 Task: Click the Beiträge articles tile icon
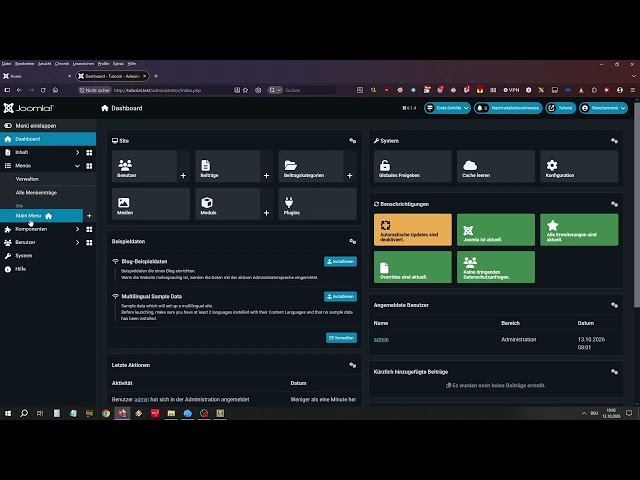click(x=206, y=165)
